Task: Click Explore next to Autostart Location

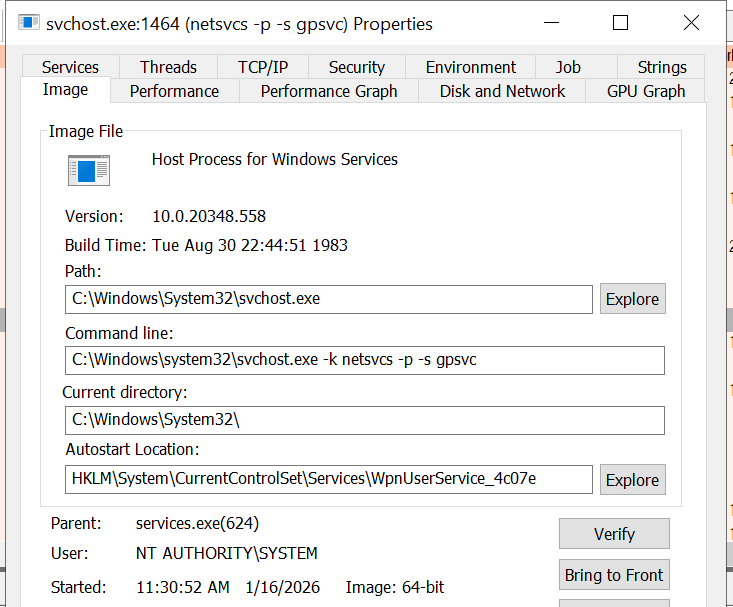Action: point(632,480)
